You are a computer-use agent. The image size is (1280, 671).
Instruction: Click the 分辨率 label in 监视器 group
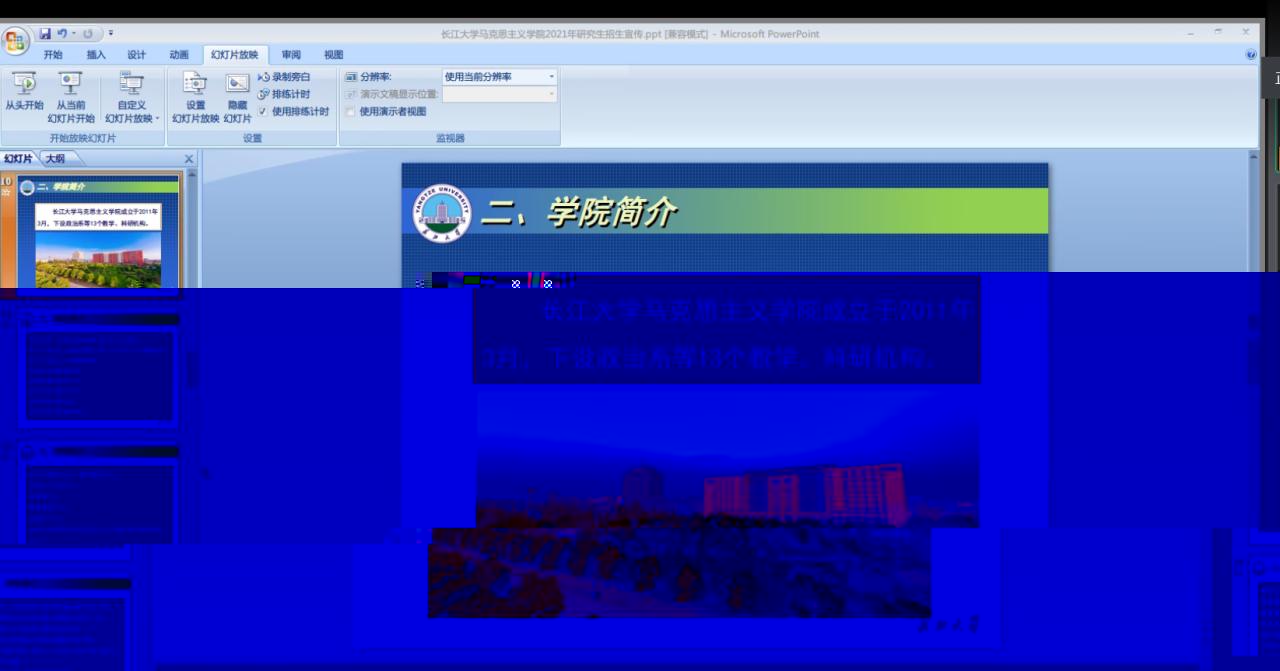(x=375, y=77)
